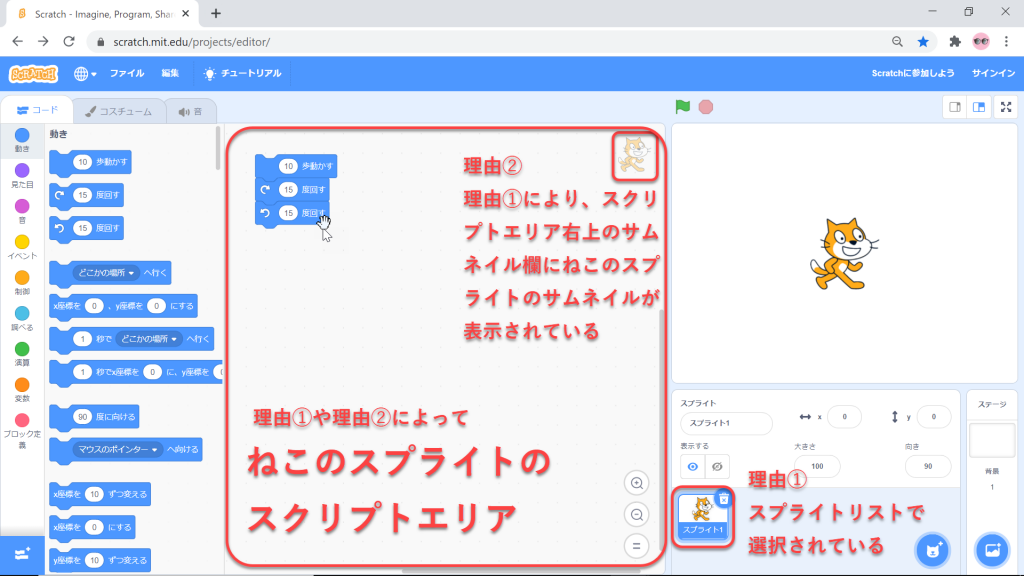1024x576 pixels.
Task: Open the browser zoom magnifier icon
Action: pyautogui.click(x=897, y=42)
